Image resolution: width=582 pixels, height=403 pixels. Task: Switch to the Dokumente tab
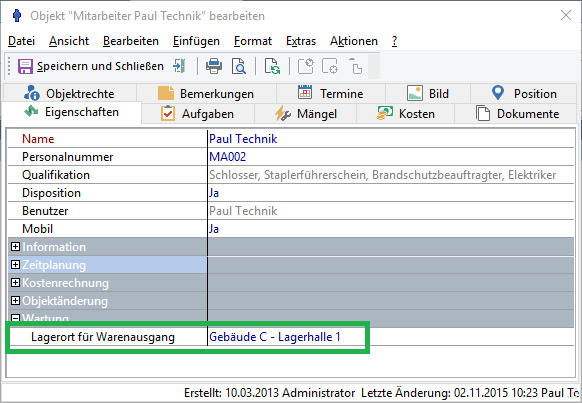(516, 114)
